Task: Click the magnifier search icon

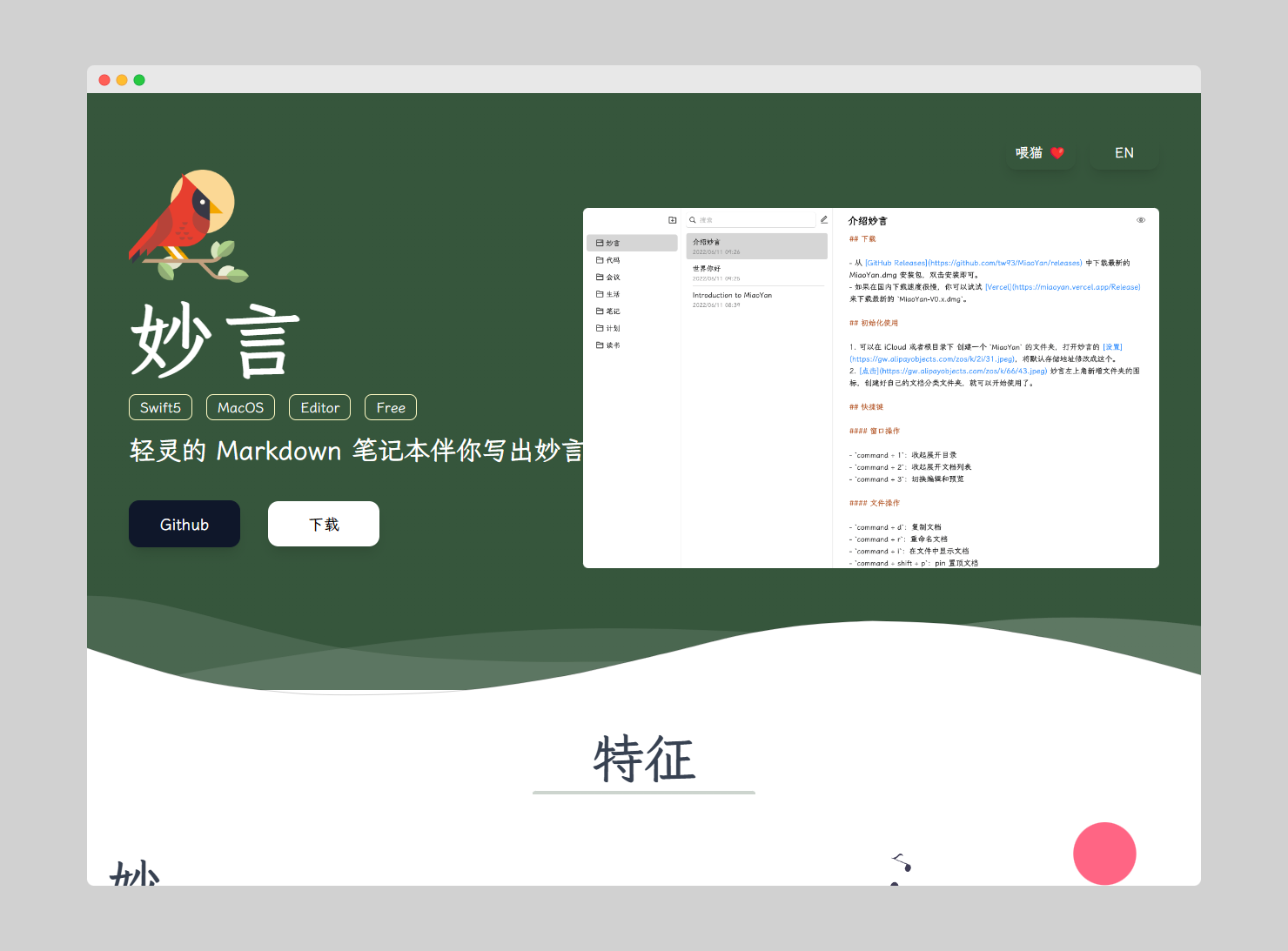Action: (693, 220)
